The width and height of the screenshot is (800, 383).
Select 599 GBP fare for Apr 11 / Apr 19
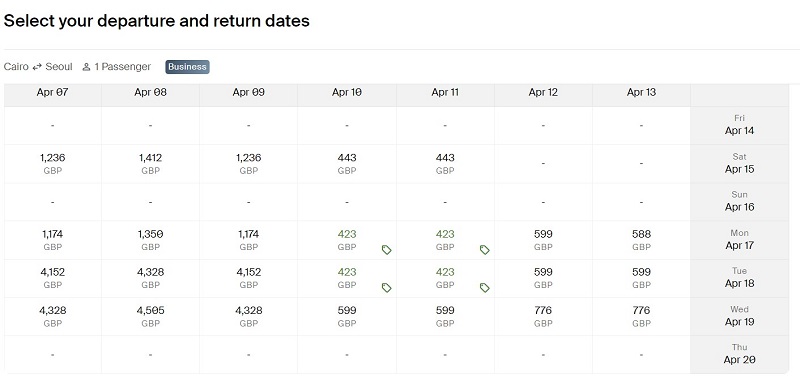[445, 317]
